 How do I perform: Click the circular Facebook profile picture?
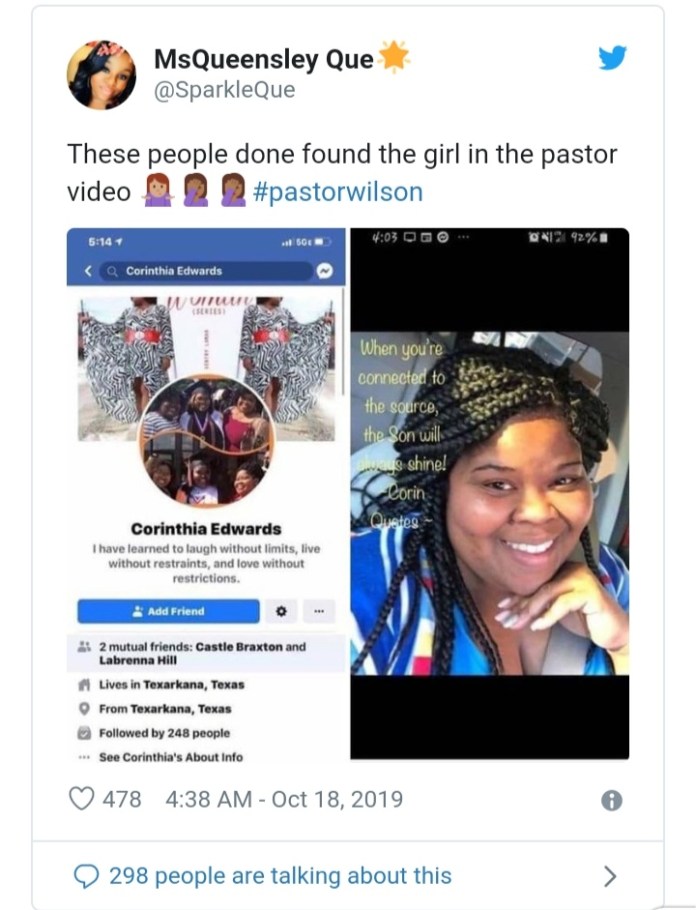click(x=207, y=441)
